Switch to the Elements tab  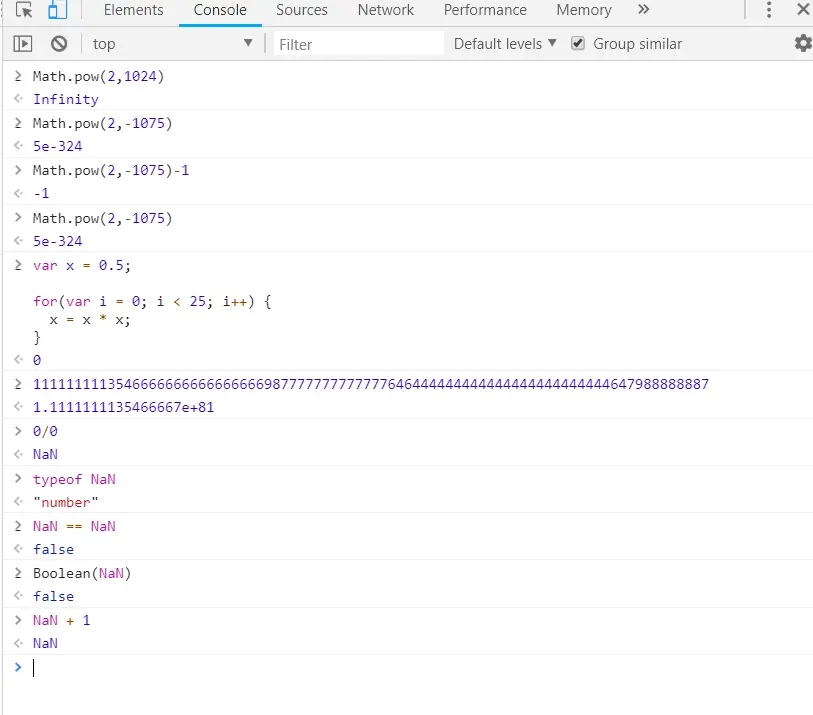coord(133,10)
